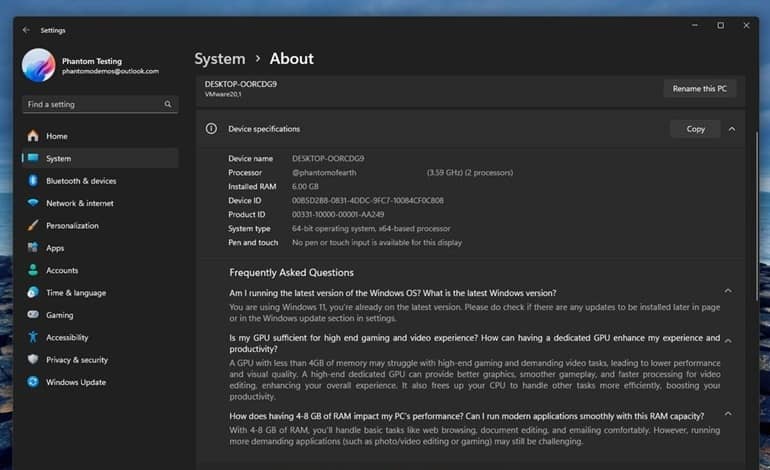Click the Network & internet wifi icon

(33, 203)
